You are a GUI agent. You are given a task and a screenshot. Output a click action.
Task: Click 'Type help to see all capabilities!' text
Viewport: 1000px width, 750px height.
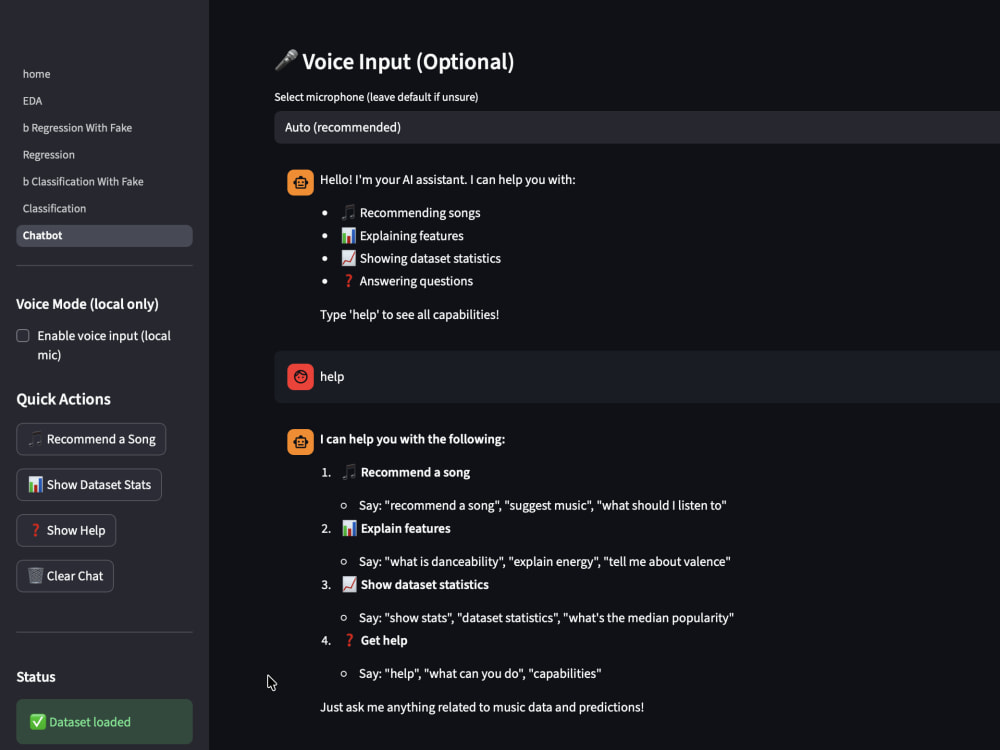pyautogui.click(x=409, y=314)
